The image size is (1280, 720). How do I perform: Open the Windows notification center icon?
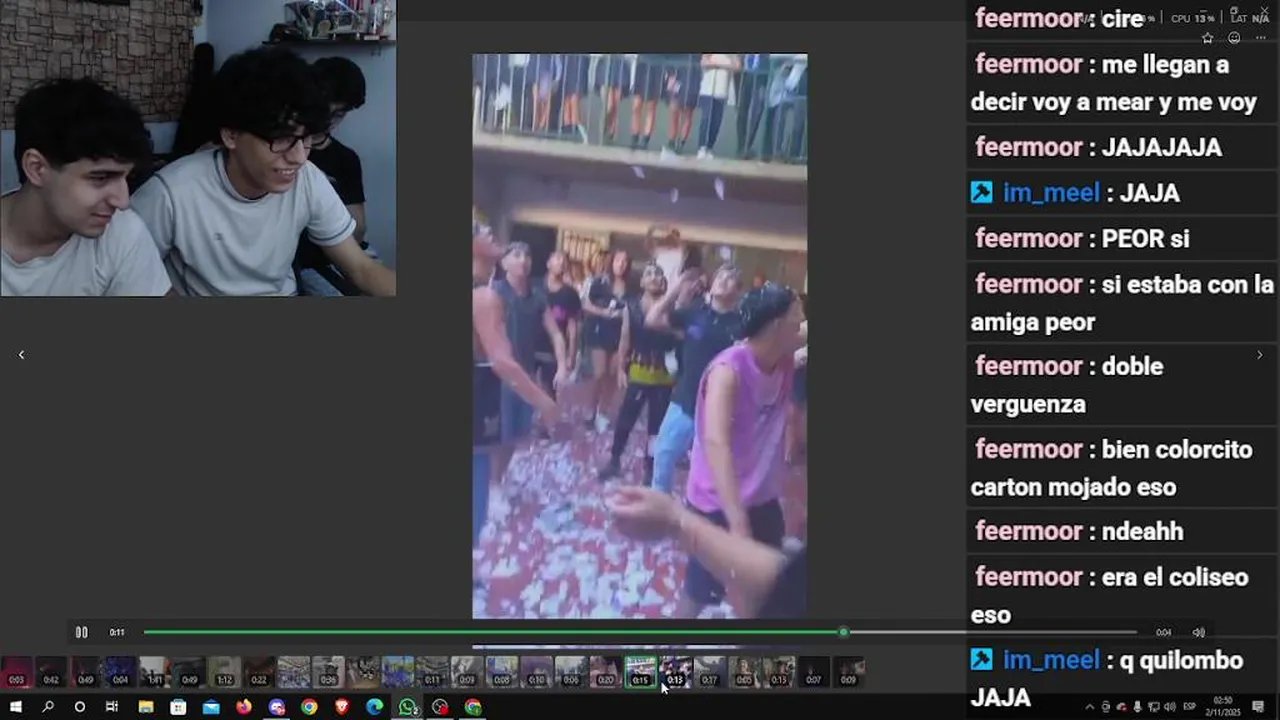coord(1258,707)
